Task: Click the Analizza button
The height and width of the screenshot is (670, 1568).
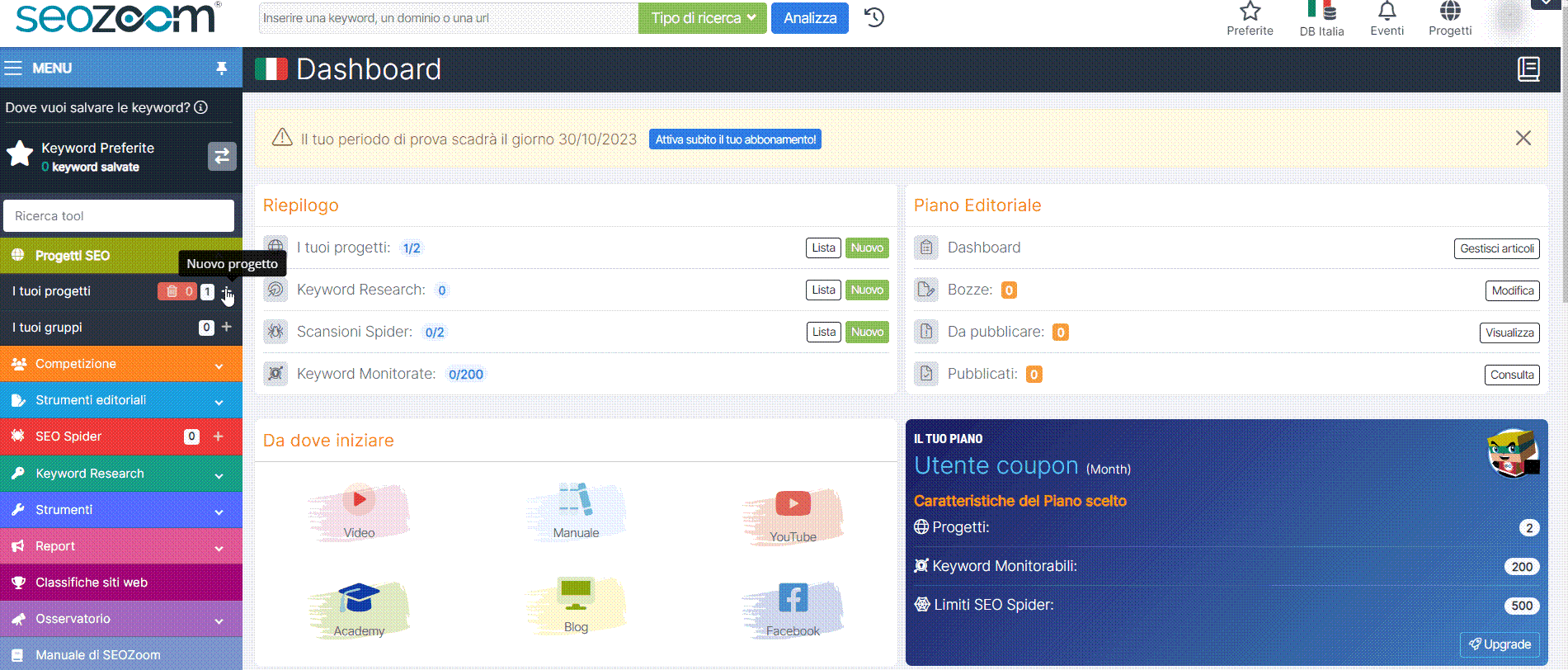Action: click(x=810, y=18)
